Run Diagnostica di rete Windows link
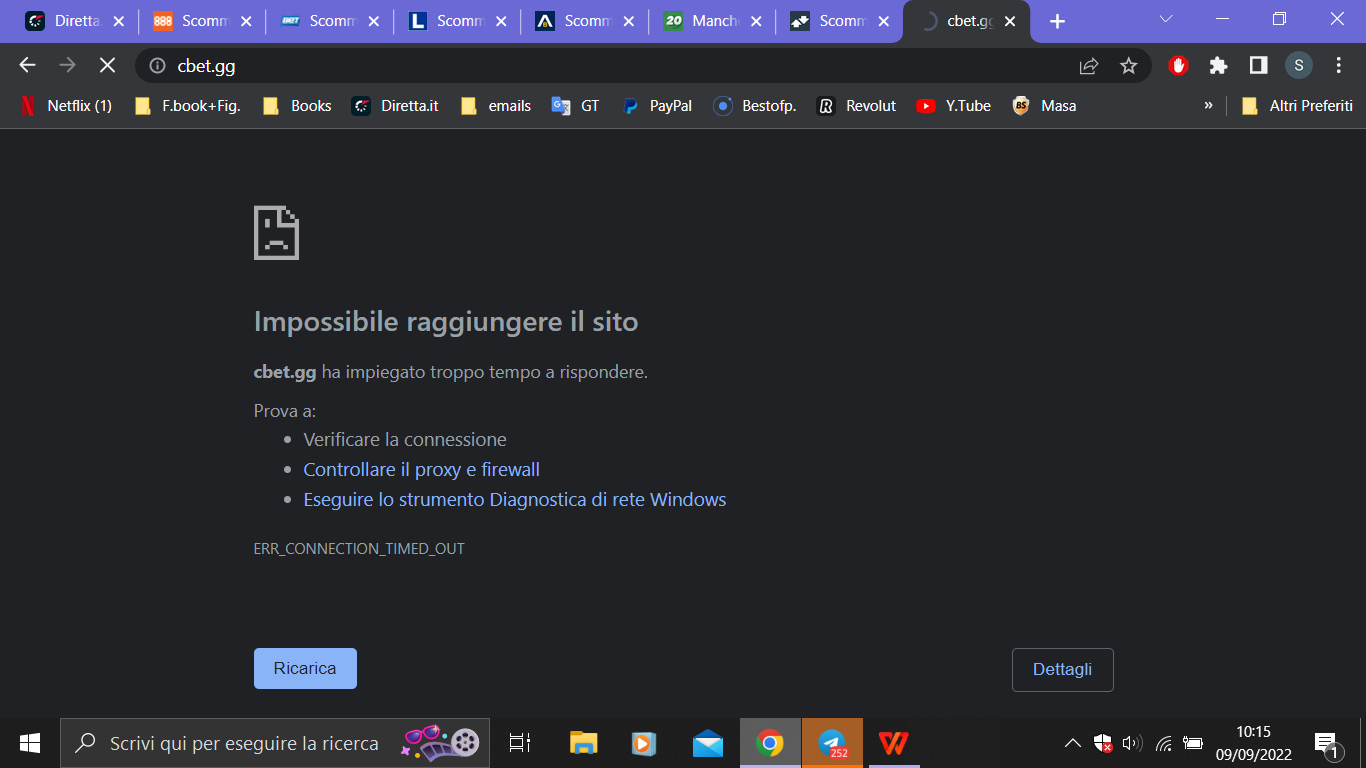 point(515,499)
